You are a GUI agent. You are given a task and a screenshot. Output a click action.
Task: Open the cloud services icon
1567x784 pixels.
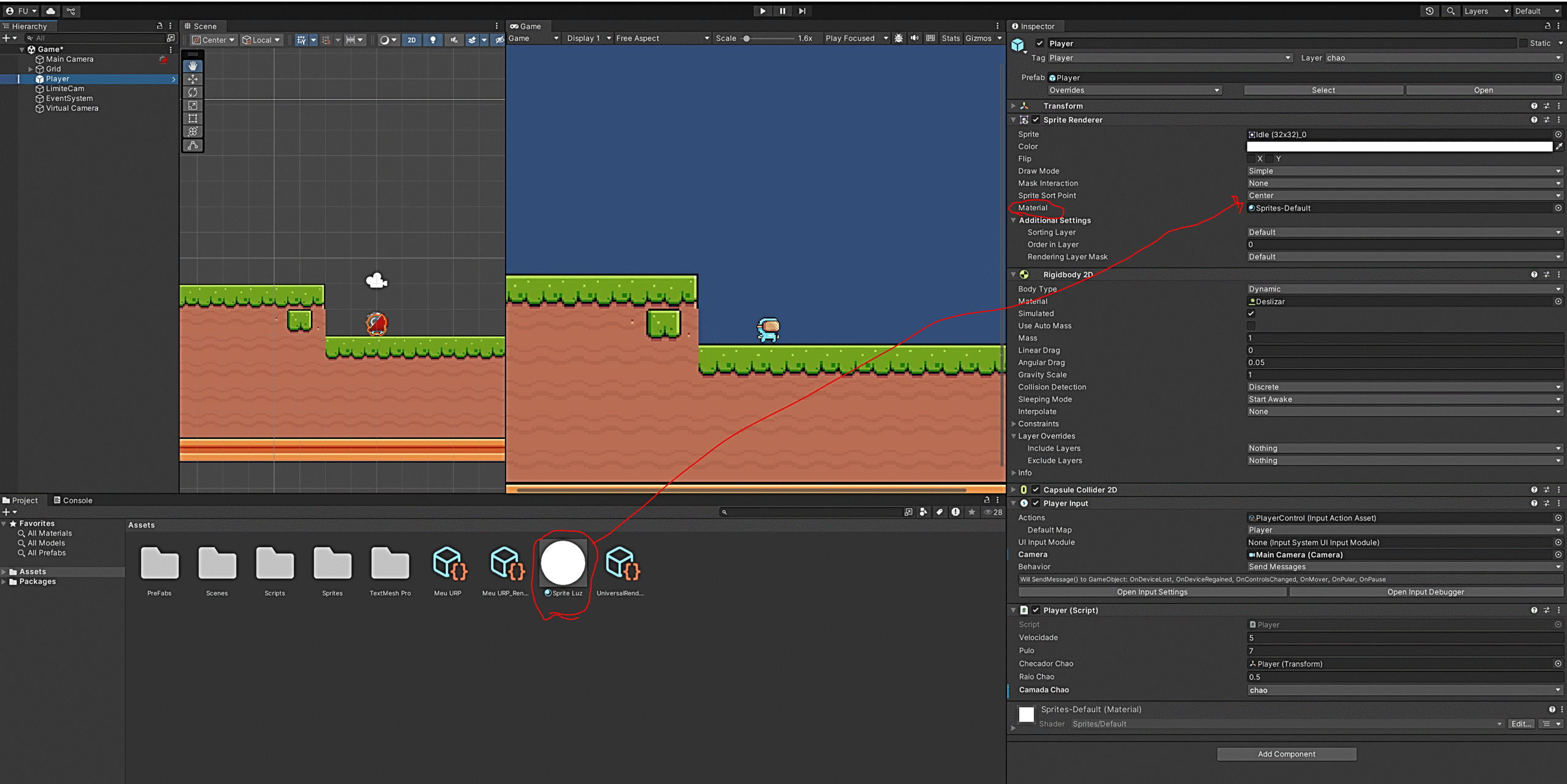tap(51, 11)
